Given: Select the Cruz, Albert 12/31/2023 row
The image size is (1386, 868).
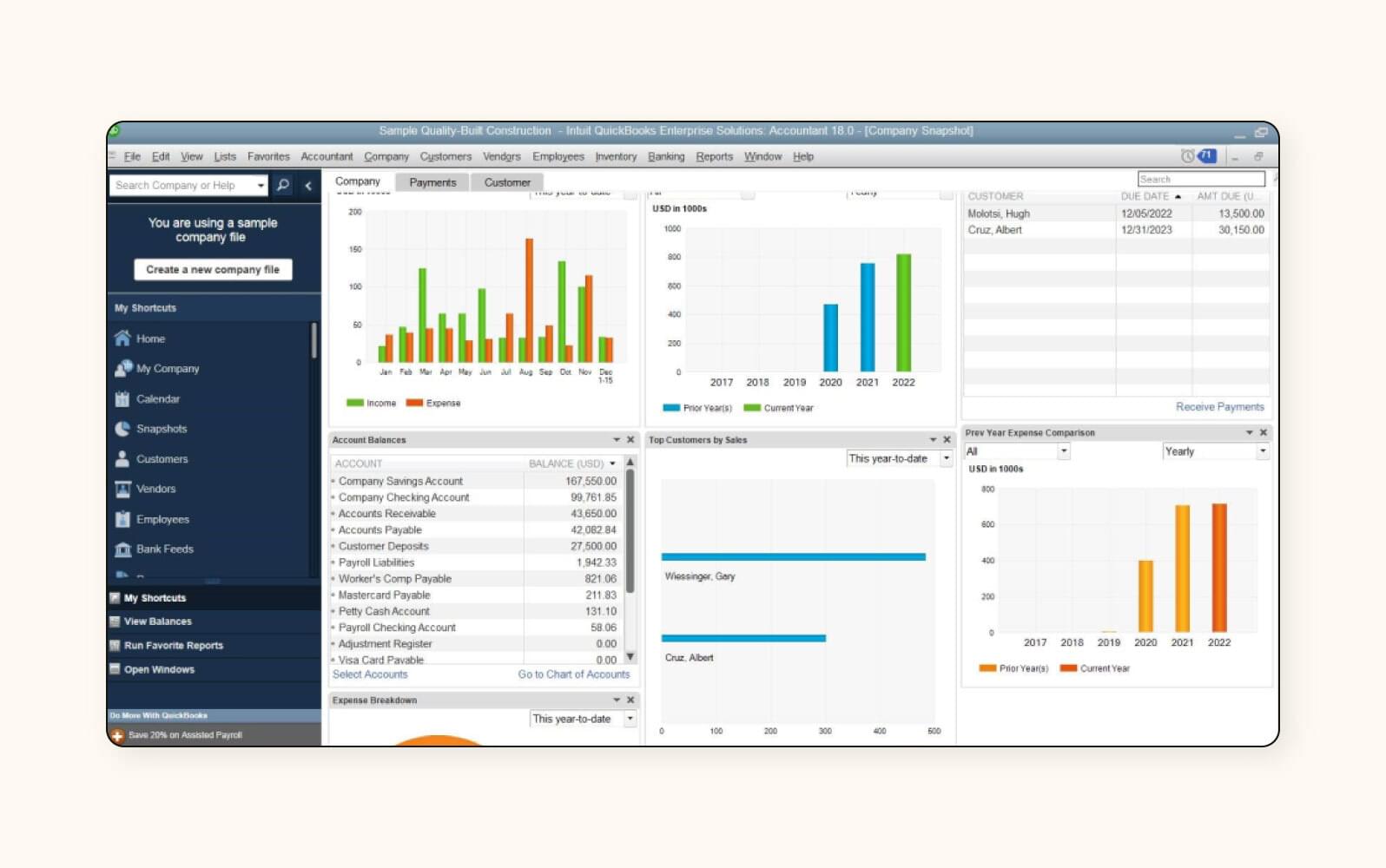Looking at the screenshot, I should tap(1116, 230).
